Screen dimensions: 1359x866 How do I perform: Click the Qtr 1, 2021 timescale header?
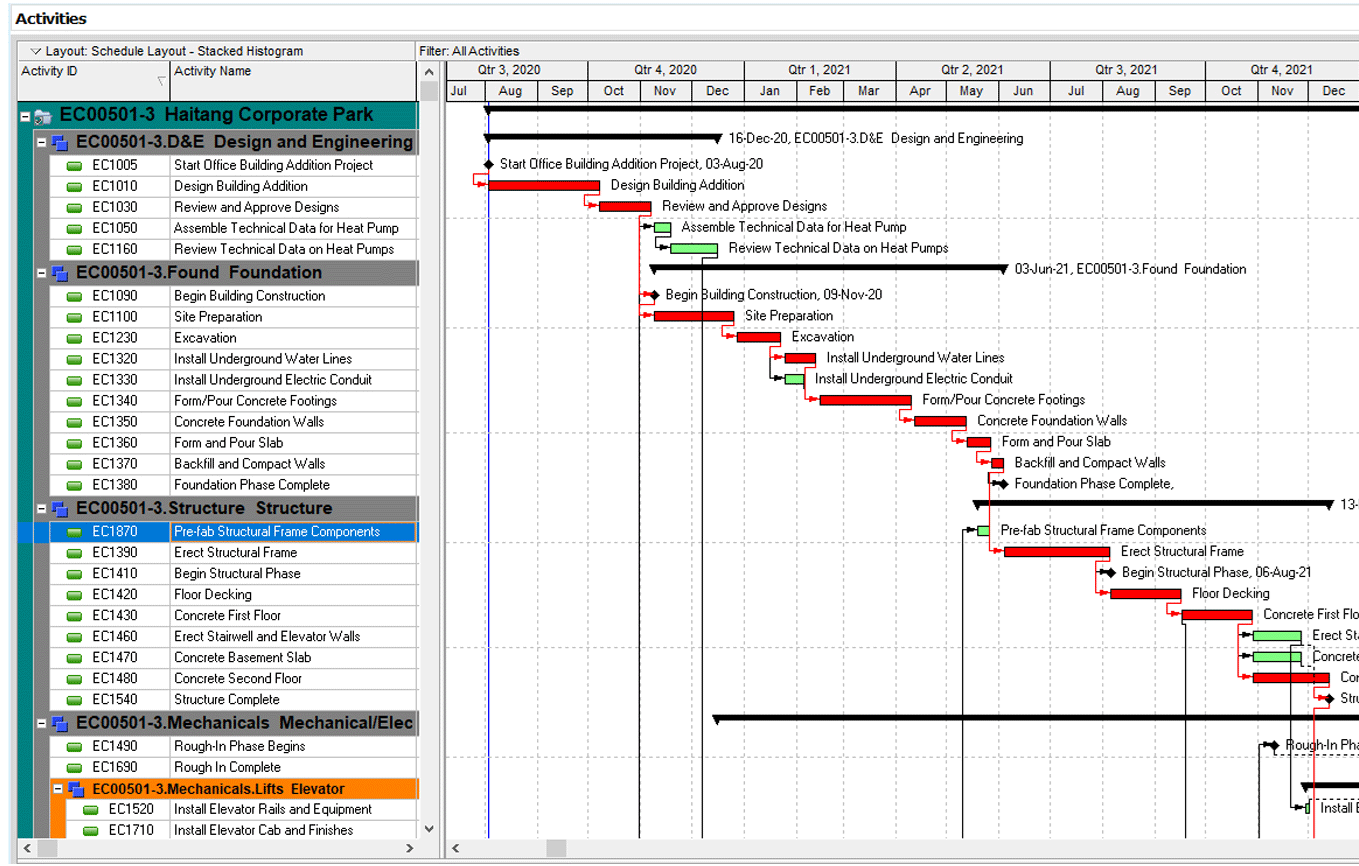pos(819,70)
